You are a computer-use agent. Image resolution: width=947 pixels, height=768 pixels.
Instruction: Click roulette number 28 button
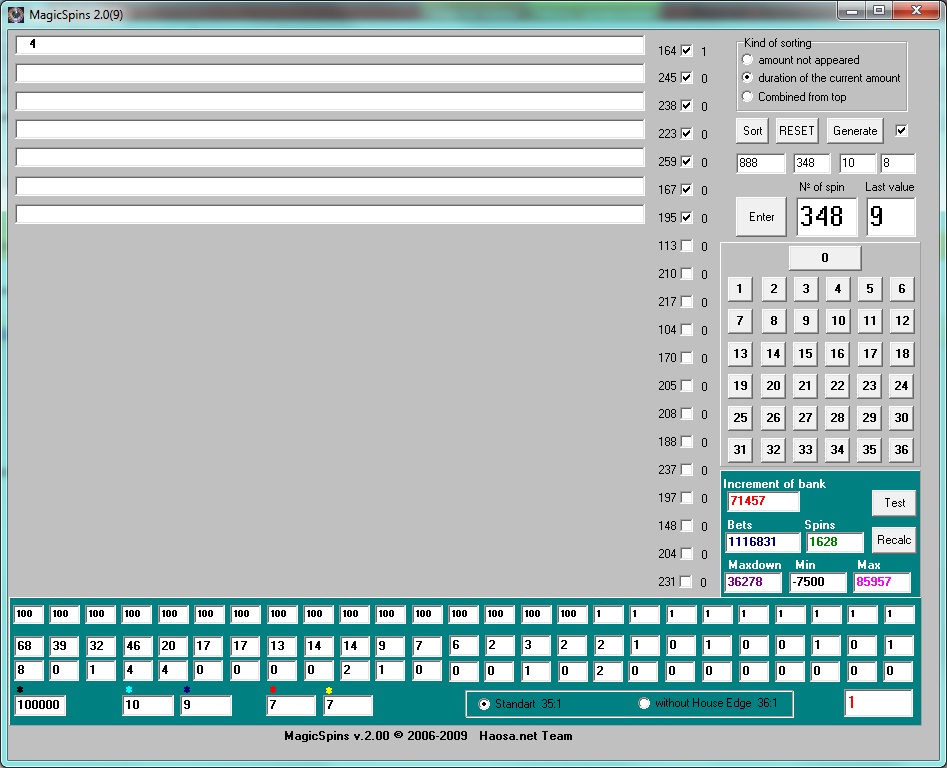point(837,417)
